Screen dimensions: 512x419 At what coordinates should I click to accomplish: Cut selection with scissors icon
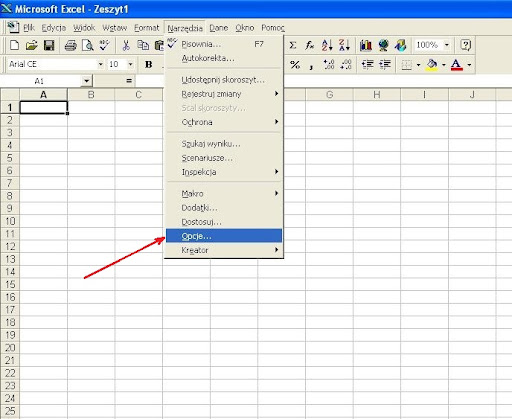click(126, 45)
